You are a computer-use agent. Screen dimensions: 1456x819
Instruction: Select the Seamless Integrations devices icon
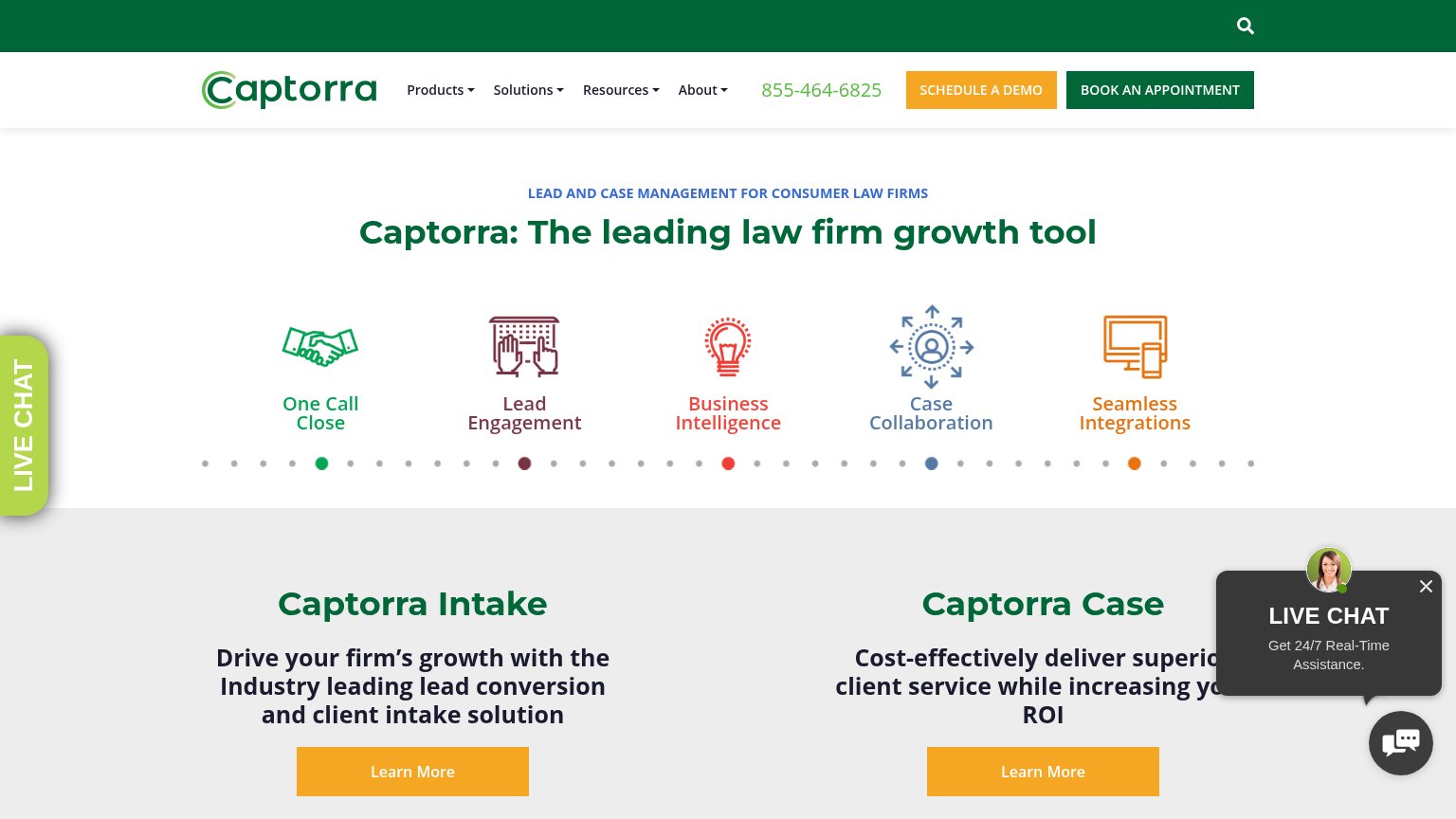[x=1135, y=347]
